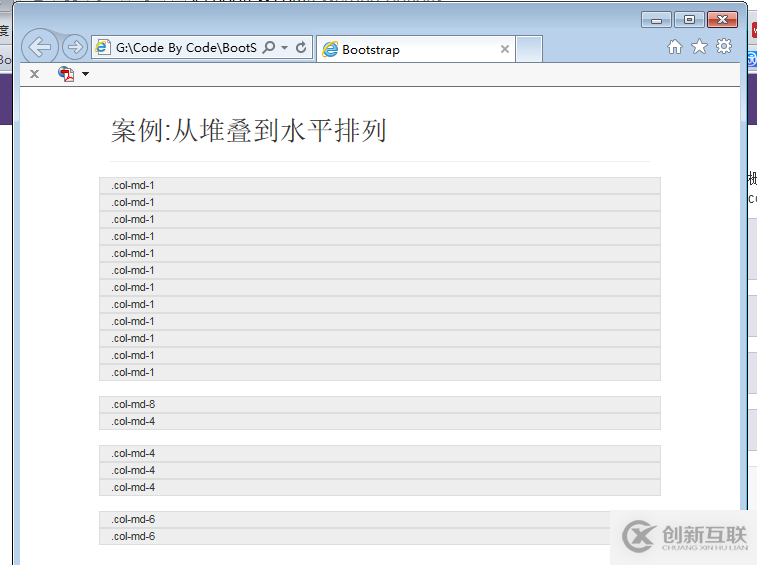Refresh the page with the reload icon

[301, 47]
